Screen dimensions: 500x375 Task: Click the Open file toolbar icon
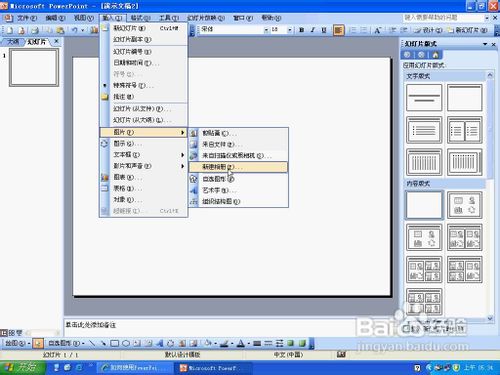(21, 30)
